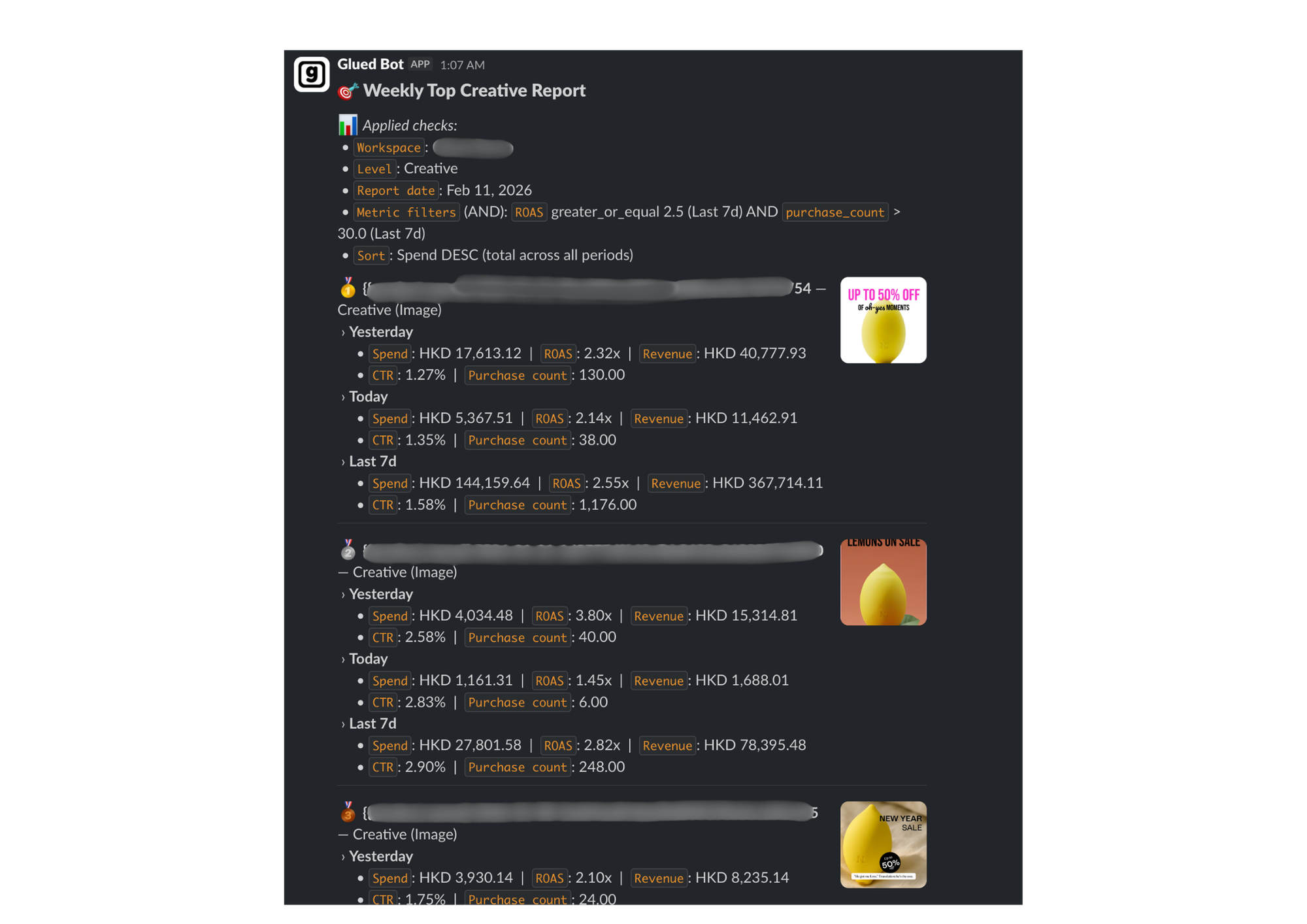The height and width of the screenshot is (924, 1307).
Task: Click the bar chart emoji icon
Action: point(348,125)
